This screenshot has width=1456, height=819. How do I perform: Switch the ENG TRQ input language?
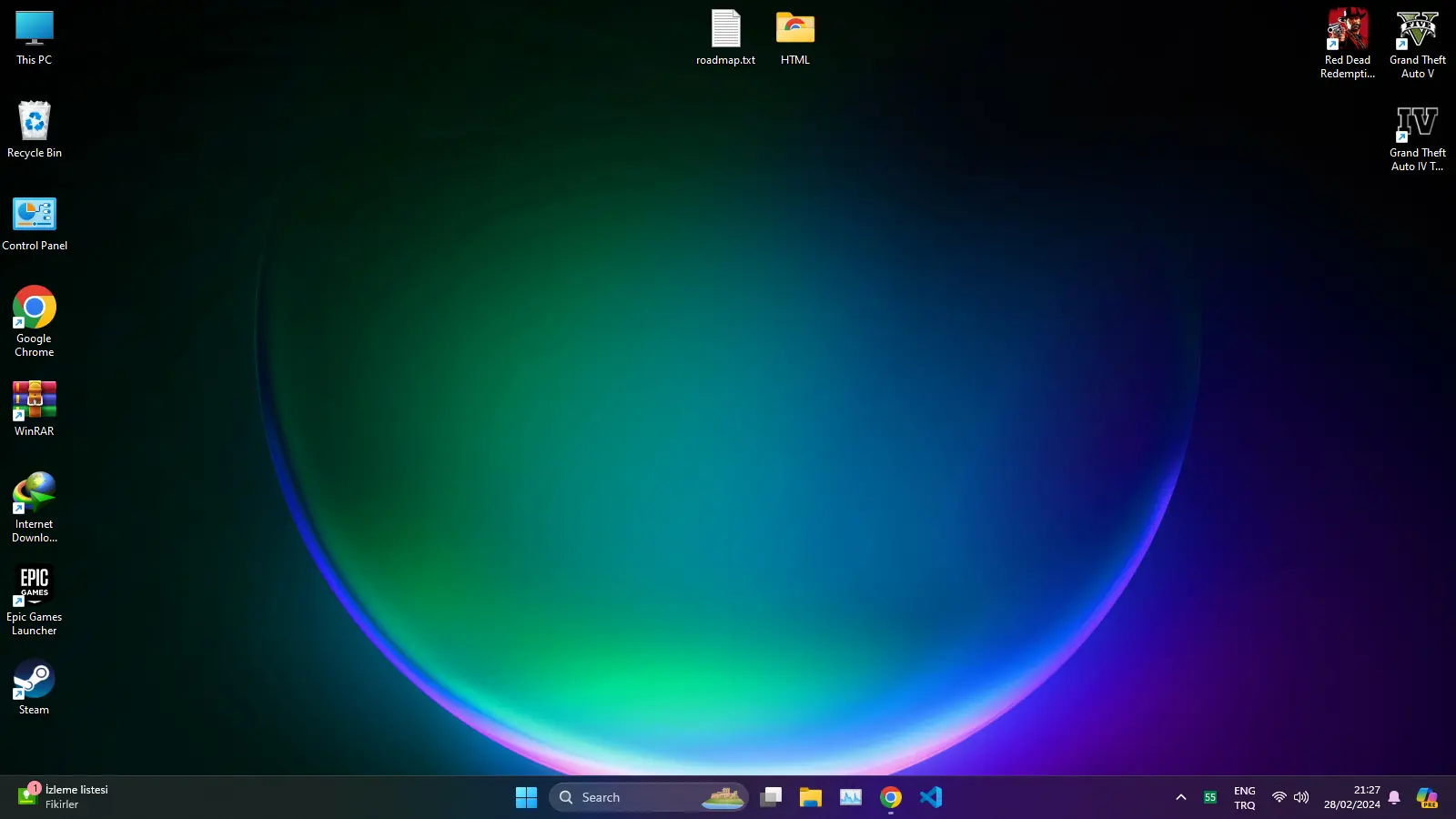1245,798
